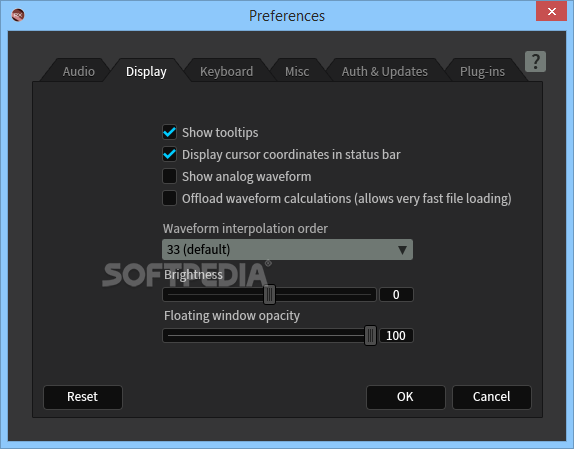The image size is (574, 449).
Task: Click the Brightness value field showing 0
Action: coord(396,295)
